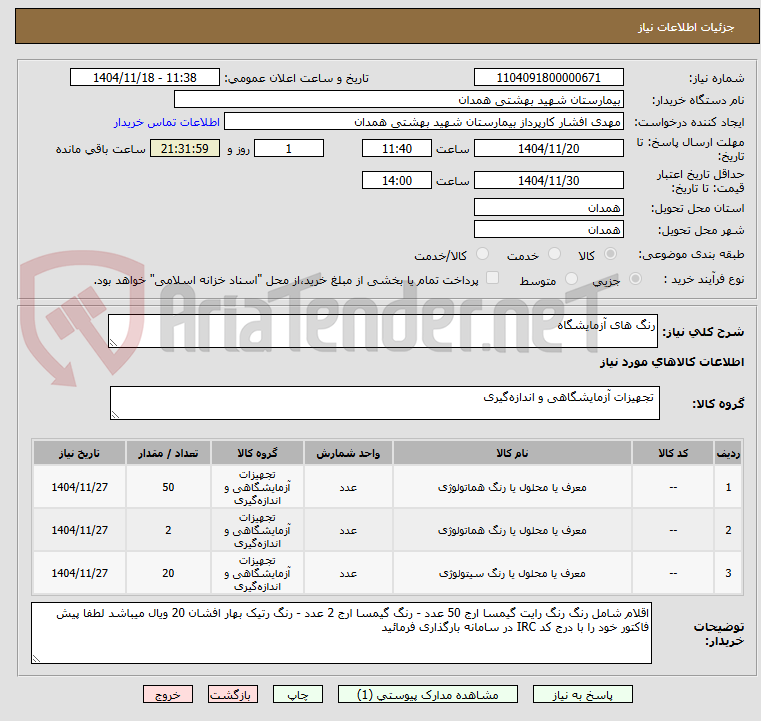Click the توضیحات خریدار text area
This screenshot has height=721, width=761.
(x=341, y=633)
